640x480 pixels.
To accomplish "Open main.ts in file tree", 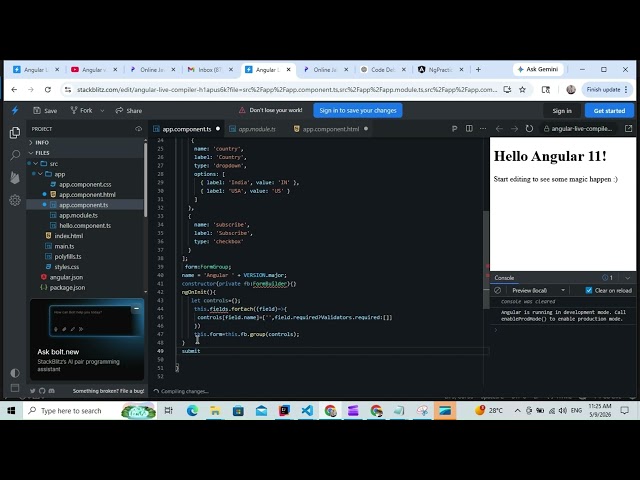I will click(64, 247).
